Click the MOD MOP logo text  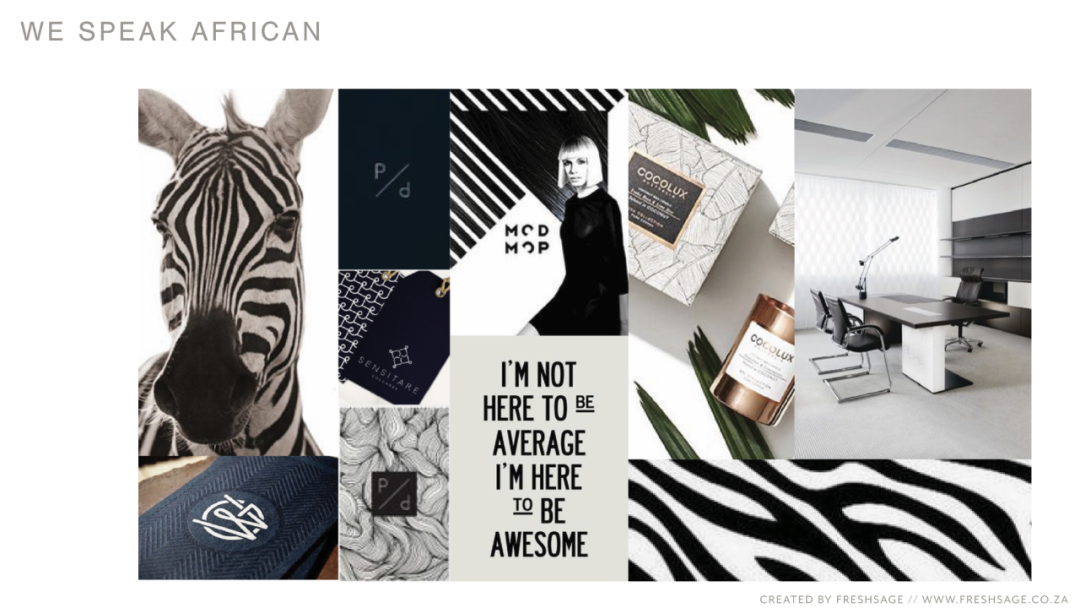[x=527, y=239]
